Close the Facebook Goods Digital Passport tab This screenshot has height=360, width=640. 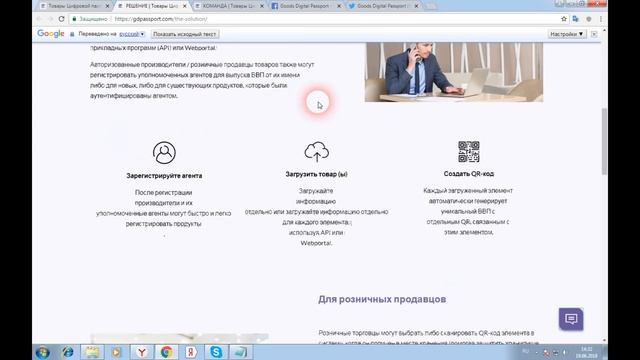[339, 6]
